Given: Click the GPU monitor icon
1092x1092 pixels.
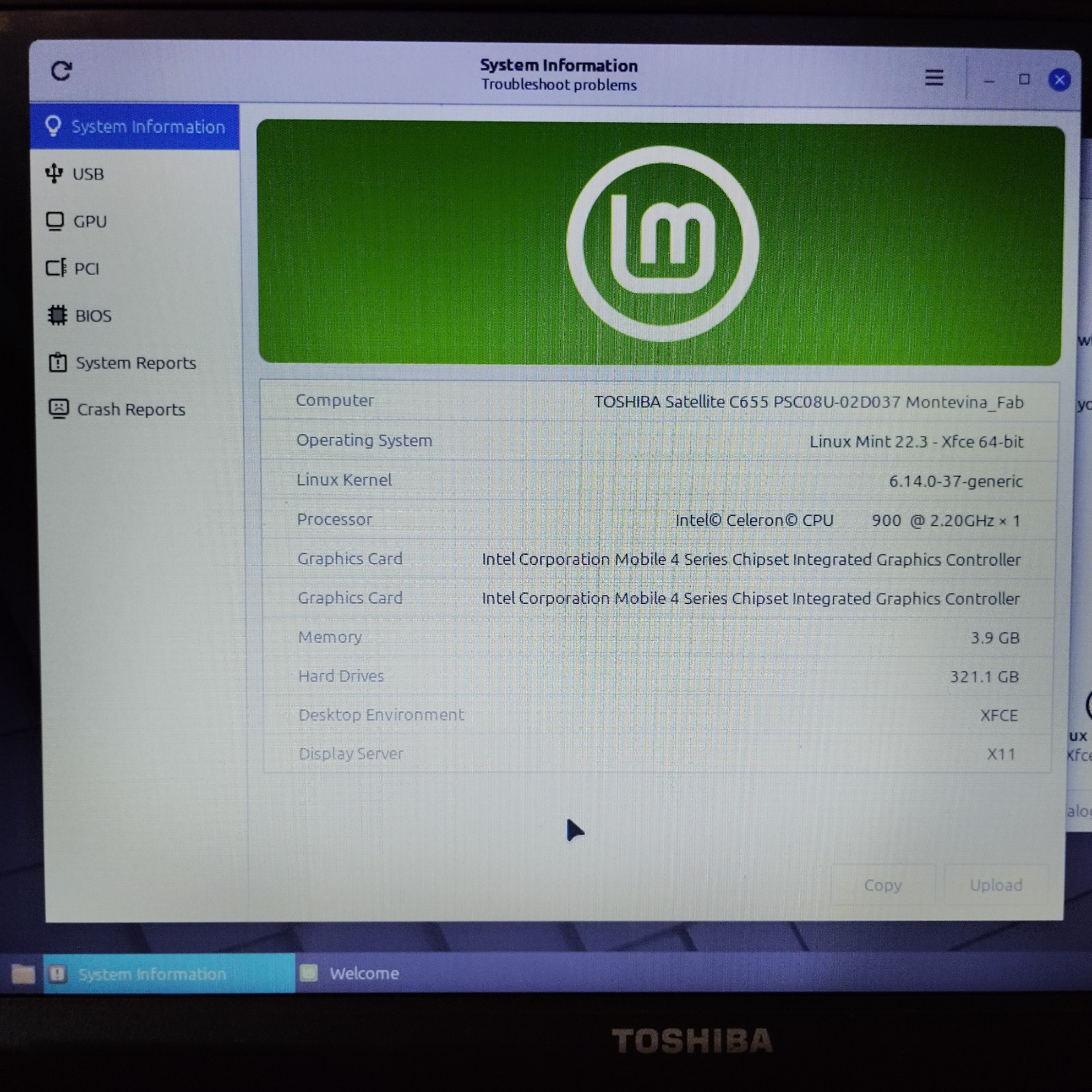Looking at the screenshot, I should [x=55, y=221].
